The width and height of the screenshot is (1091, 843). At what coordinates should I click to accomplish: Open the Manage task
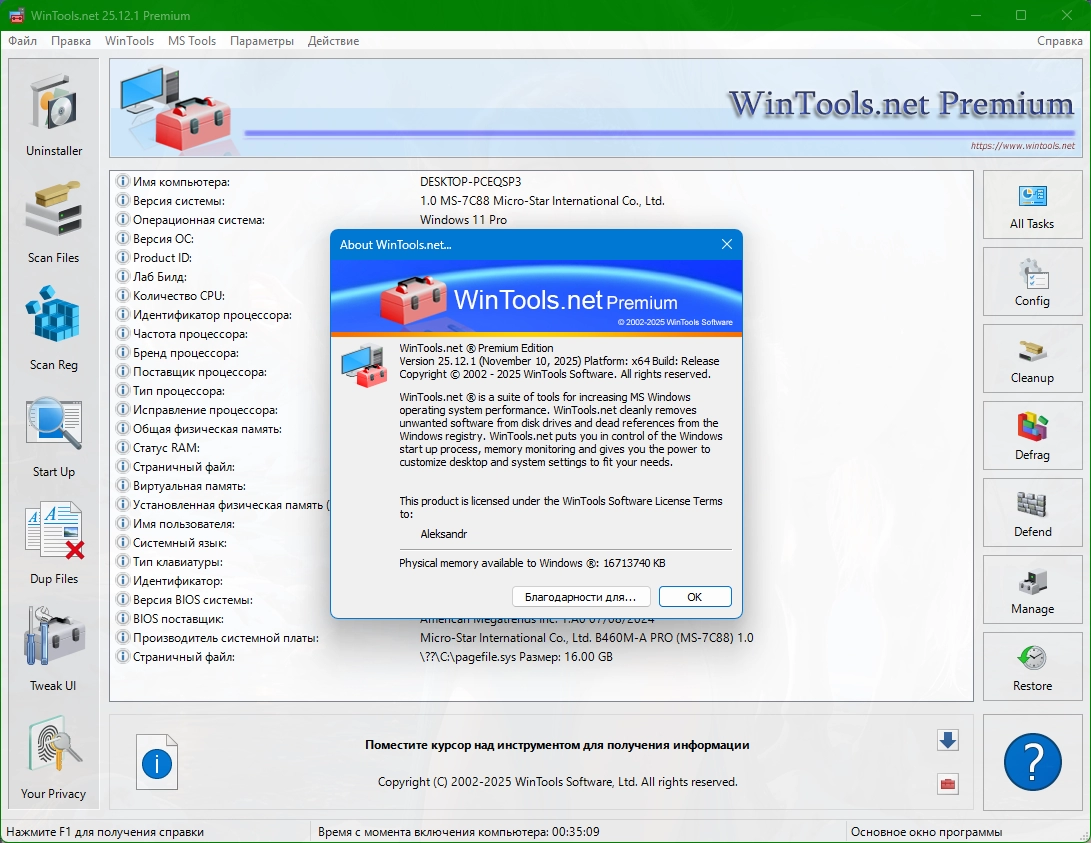(1032, 590)
